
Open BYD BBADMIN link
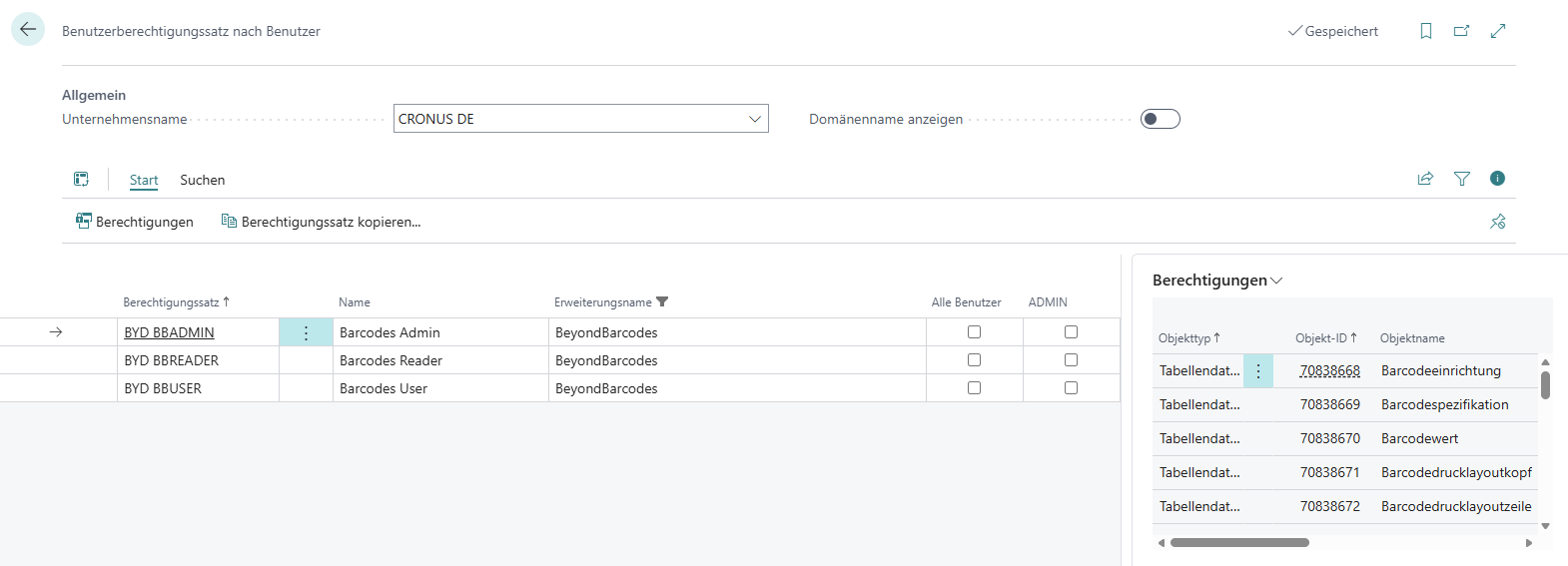169,332
